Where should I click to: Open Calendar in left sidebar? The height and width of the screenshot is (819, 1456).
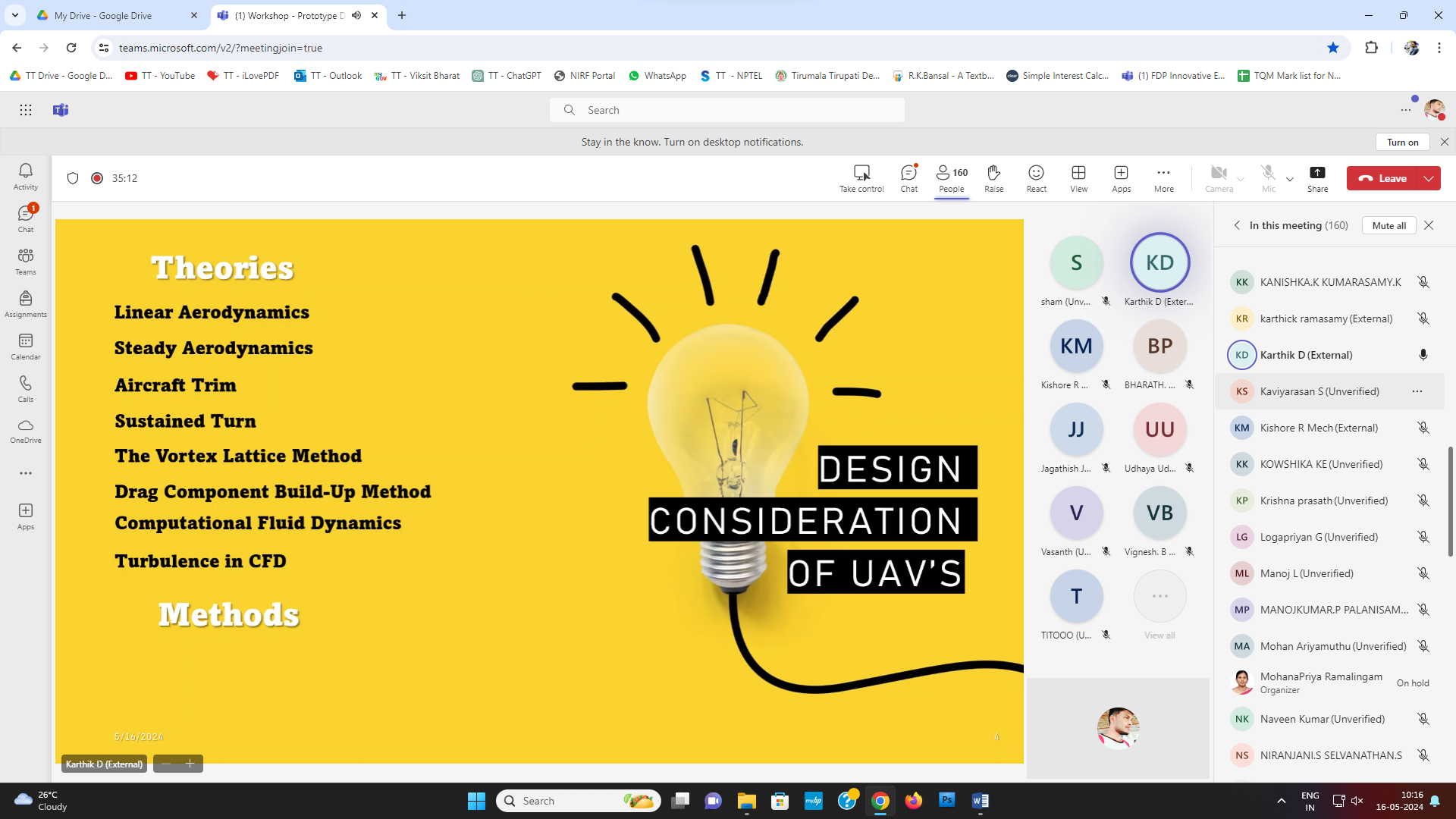coord(26,347)
